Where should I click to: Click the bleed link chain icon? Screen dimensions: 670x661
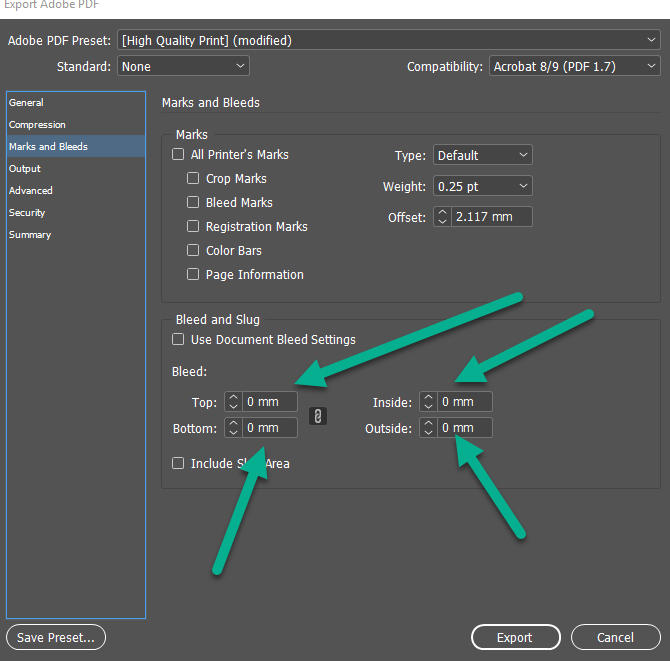318,416
